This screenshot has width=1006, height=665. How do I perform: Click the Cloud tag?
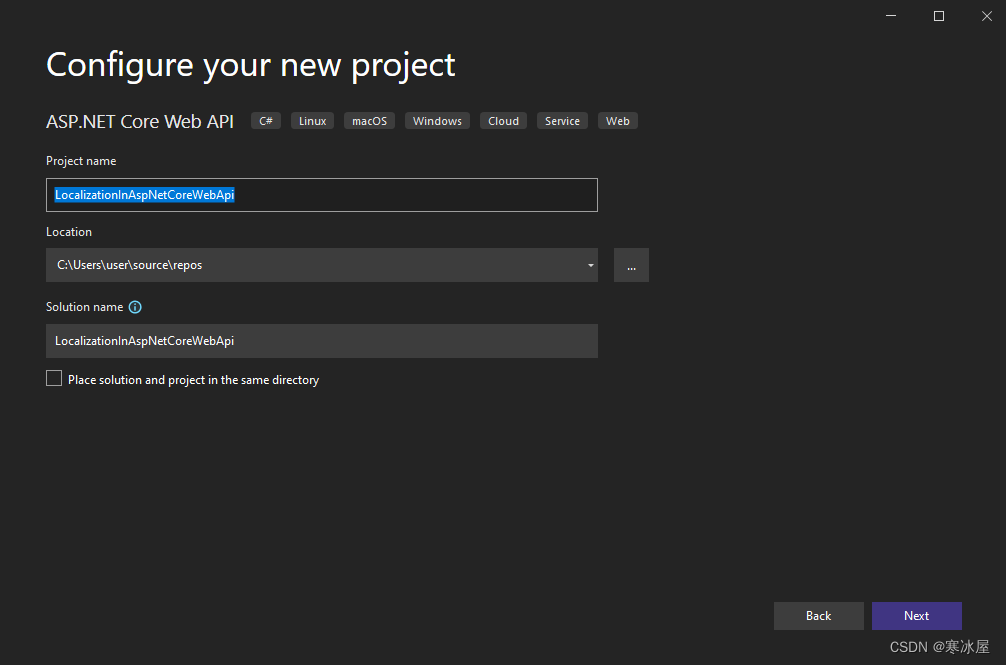(x=503, y=121)
